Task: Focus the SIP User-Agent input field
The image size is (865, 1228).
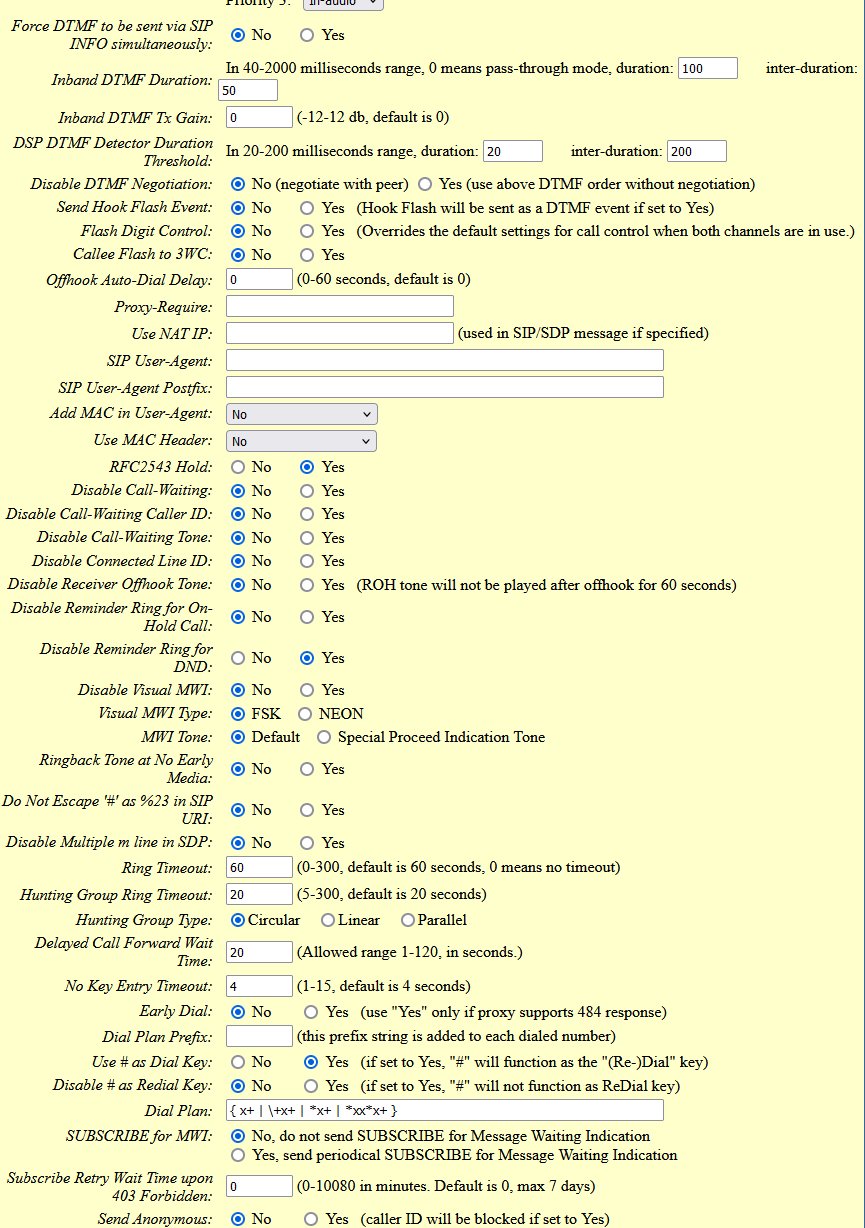Action: click(x=445, y=360)
